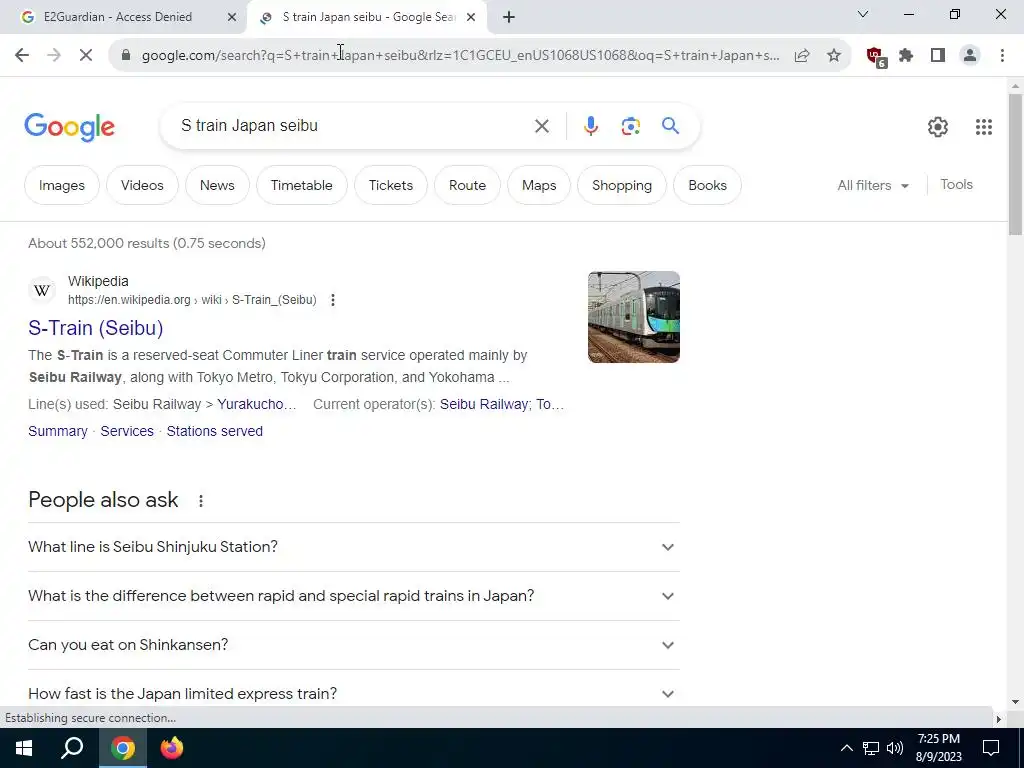The image size is (1024, 768).
Task: Click the blue magnifier search button
Action: [x=670, y=125]
